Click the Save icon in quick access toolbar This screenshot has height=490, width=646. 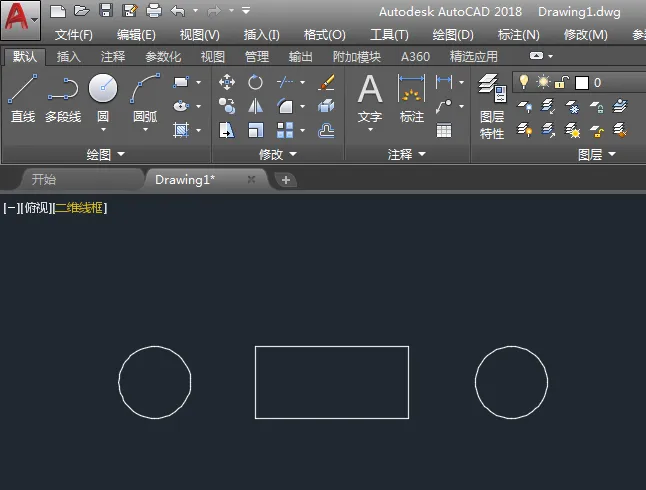click(x=106, y=11)
